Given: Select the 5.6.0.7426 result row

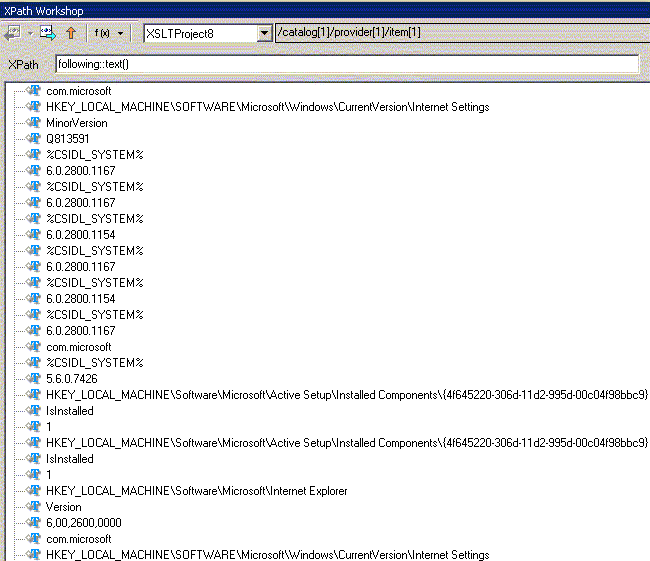Looking at the screenshot, I should 72,379.
